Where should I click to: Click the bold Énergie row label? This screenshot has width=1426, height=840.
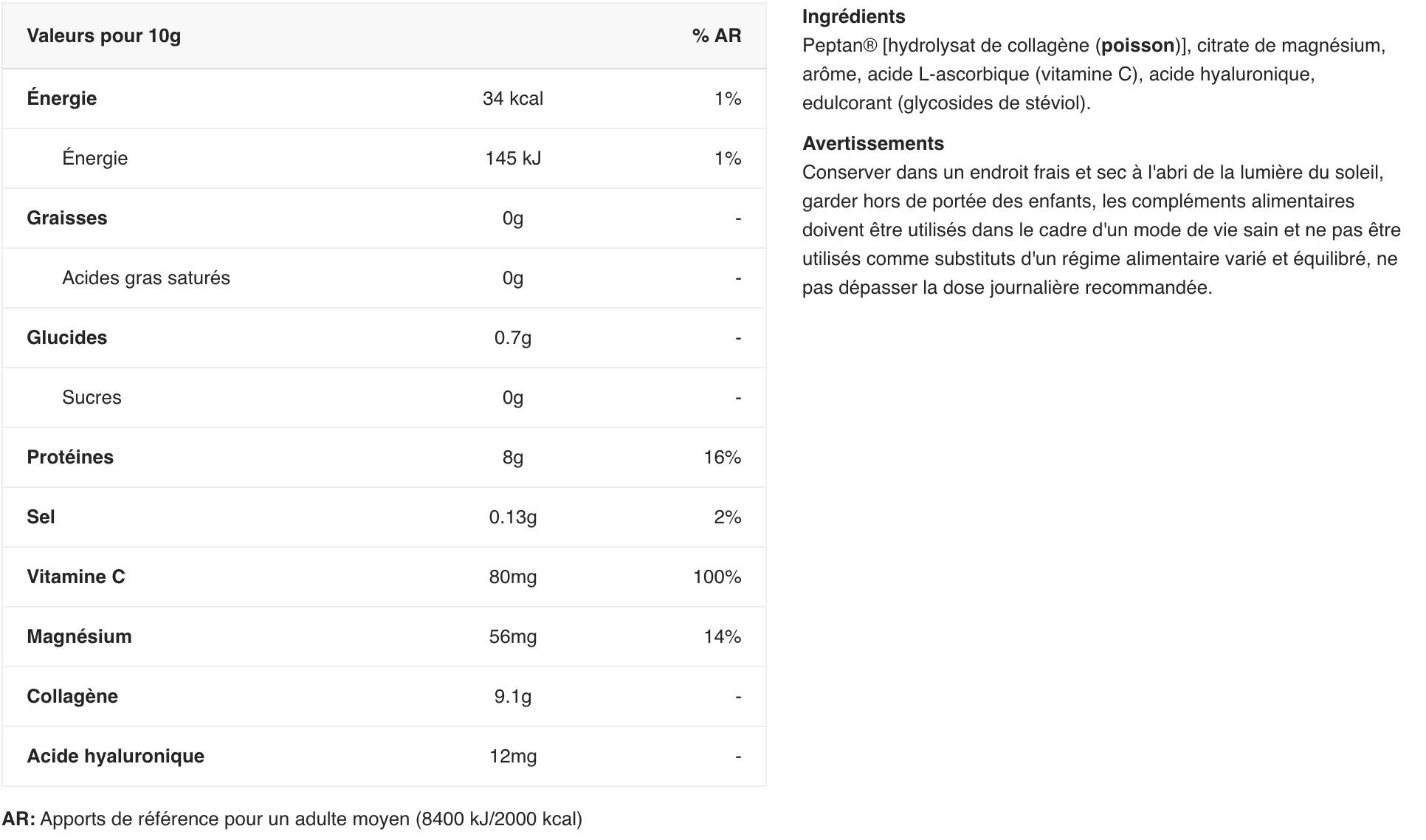(x=61, y=98)
